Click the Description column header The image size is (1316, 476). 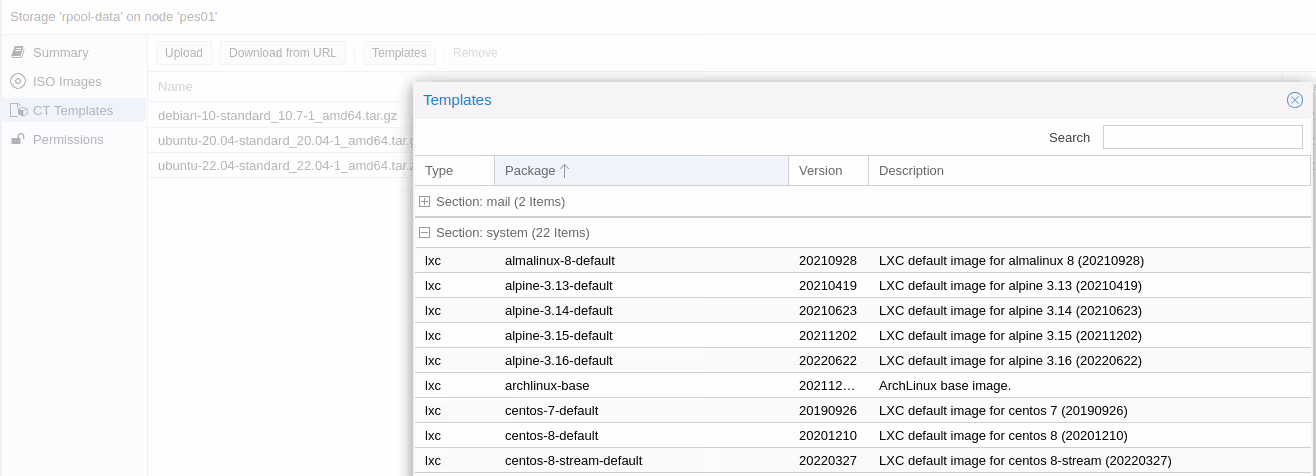coord(1088,171)
